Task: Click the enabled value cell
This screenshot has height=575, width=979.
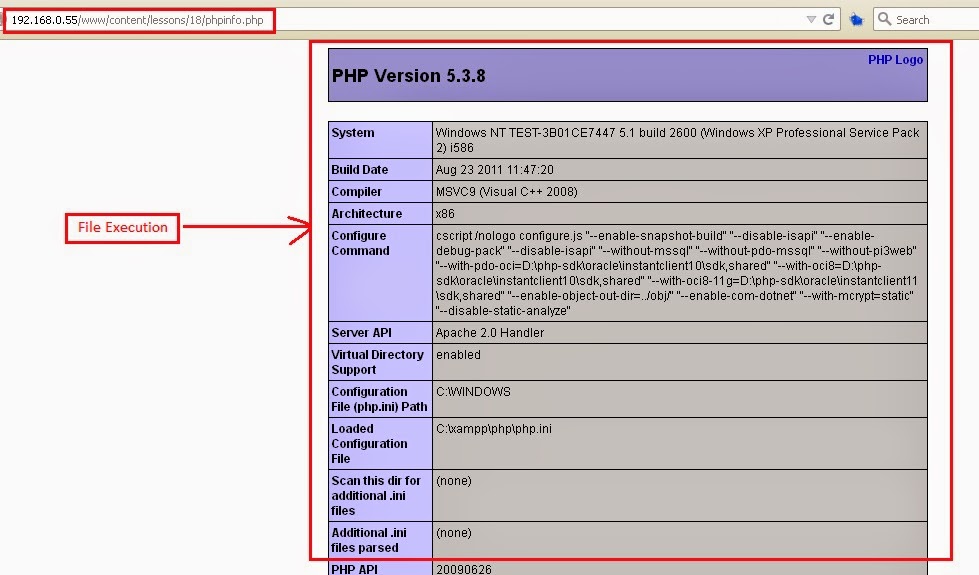Action: (679, 362)
